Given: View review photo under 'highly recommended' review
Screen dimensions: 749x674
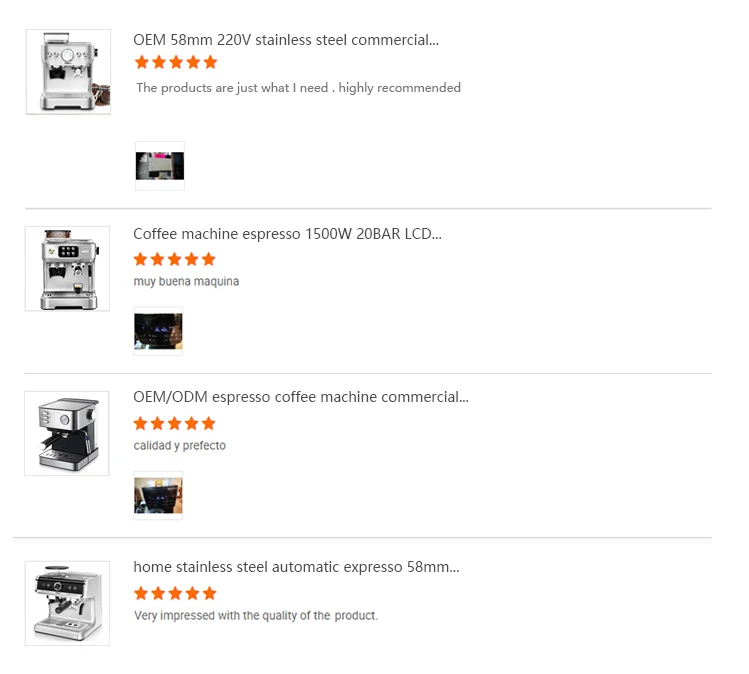Looking at the screenshot, I should [x=160, y=166].
